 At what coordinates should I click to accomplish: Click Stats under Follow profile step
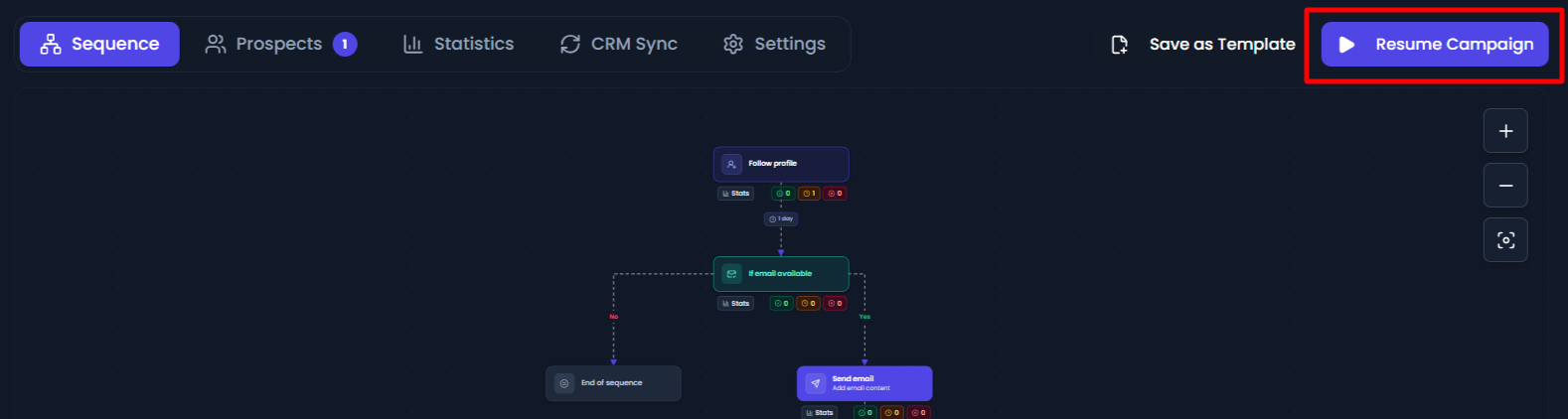tap(736, 194)
